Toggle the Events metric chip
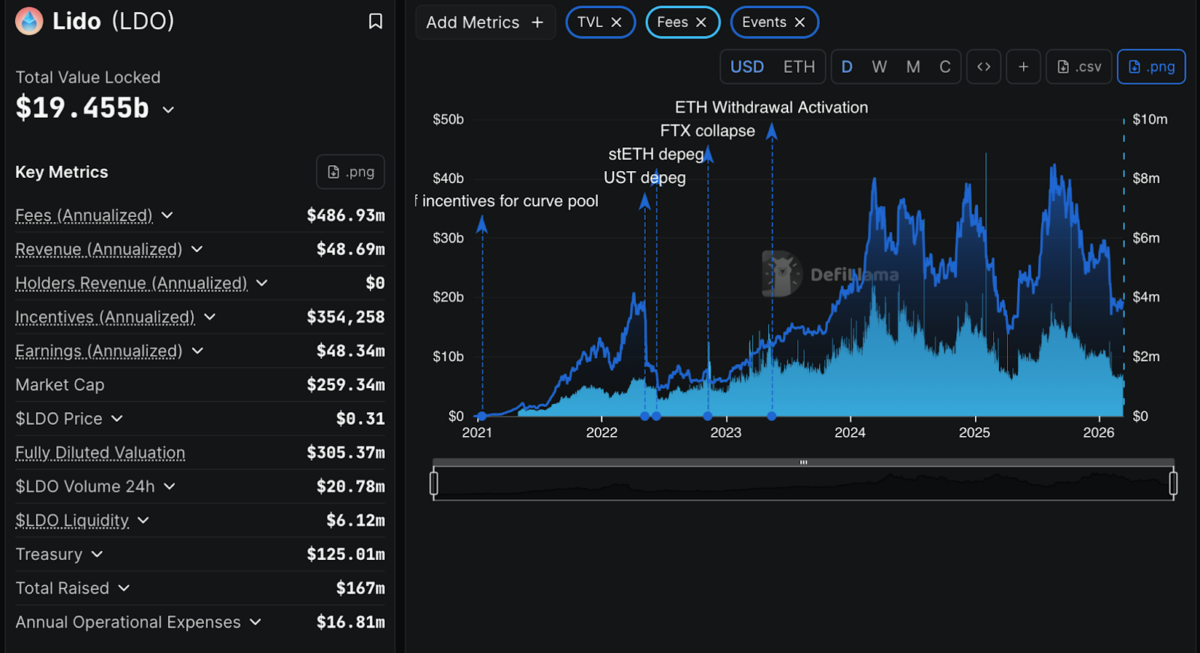The image size is (1200, 653). pyautogui.click(x=764, y=22)
